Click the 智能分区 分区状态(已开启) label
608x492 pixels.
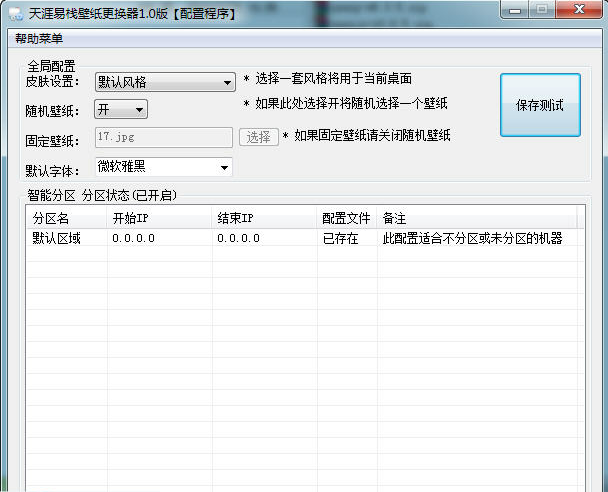click(102, 195)
